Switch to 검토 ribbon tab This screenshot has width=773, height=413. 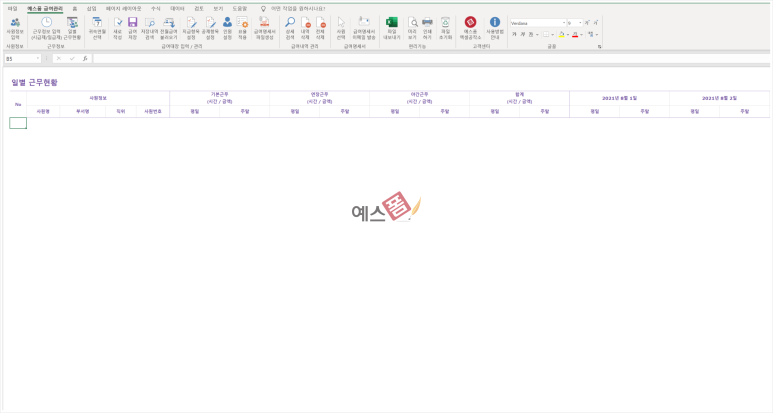click(199, 8)
